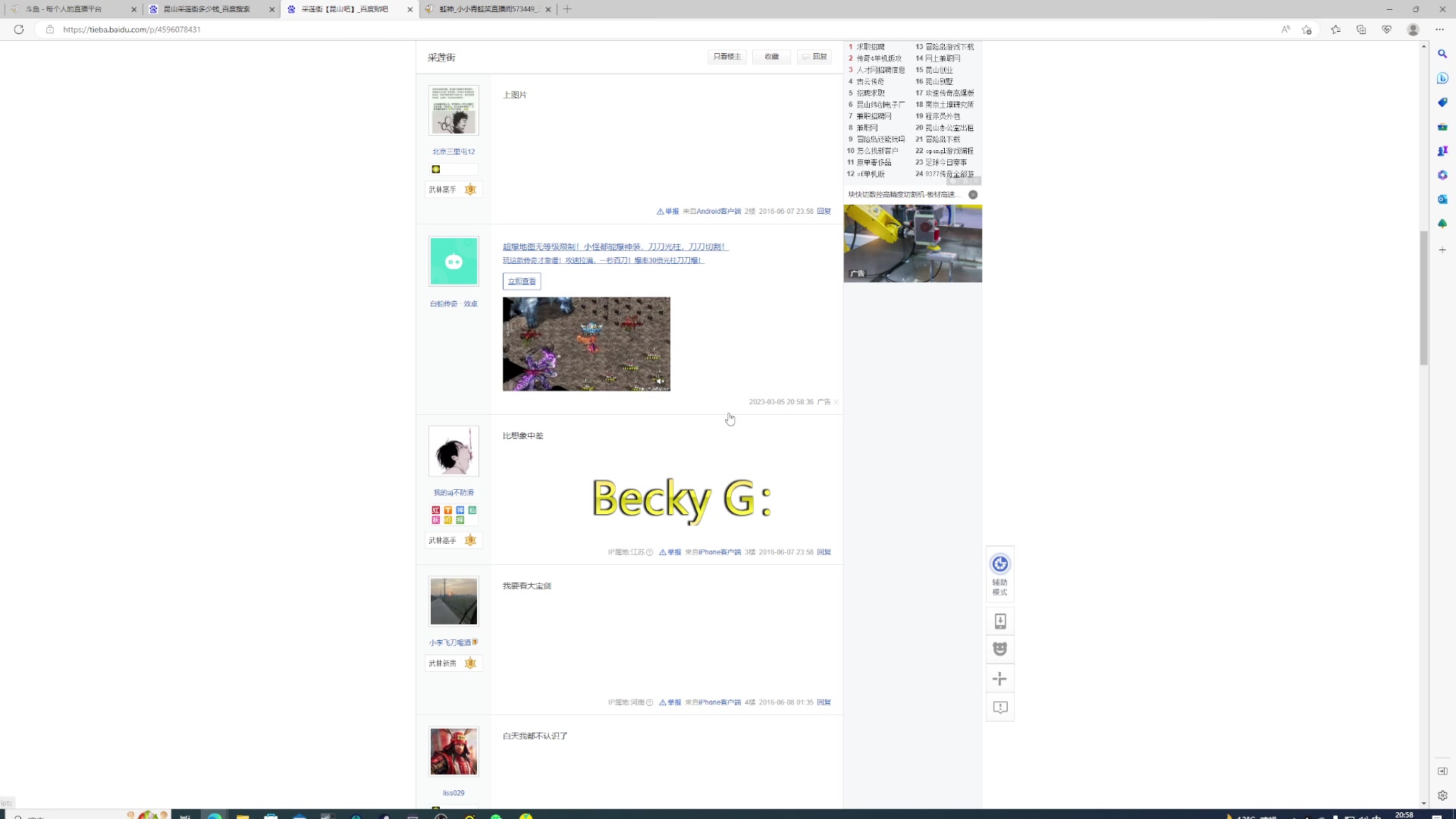Screen dimensions: 1456x819
Task: Hide the Edge sidebar panel
Action: coord(1442,771)
